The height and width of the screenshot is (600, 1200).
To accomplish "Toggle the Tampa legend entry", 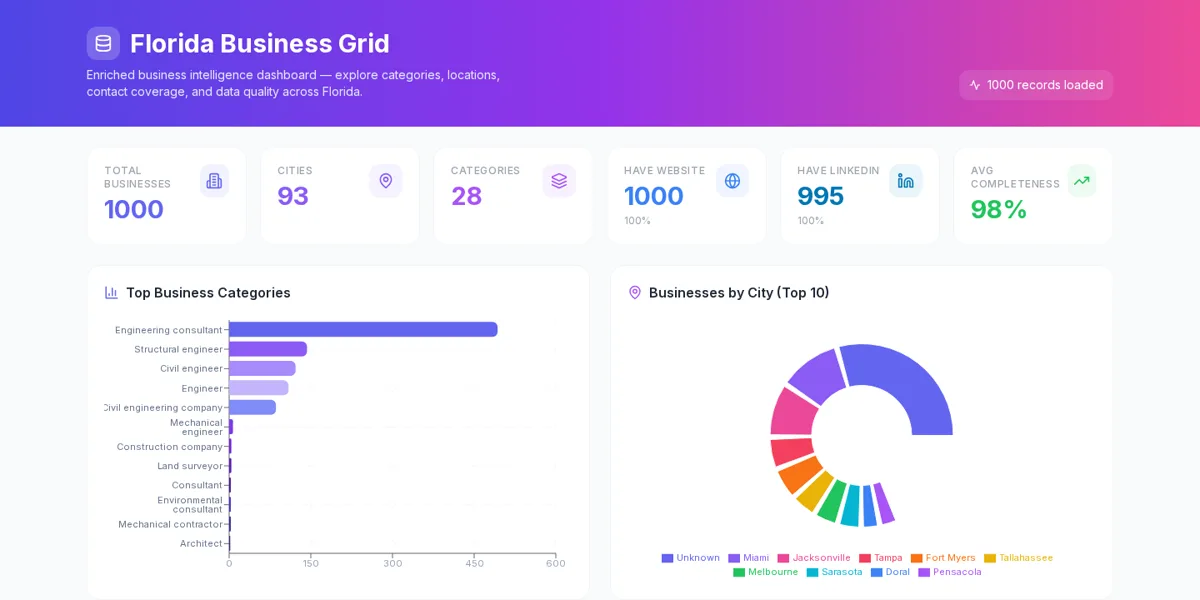I will (x=881, y=558).
